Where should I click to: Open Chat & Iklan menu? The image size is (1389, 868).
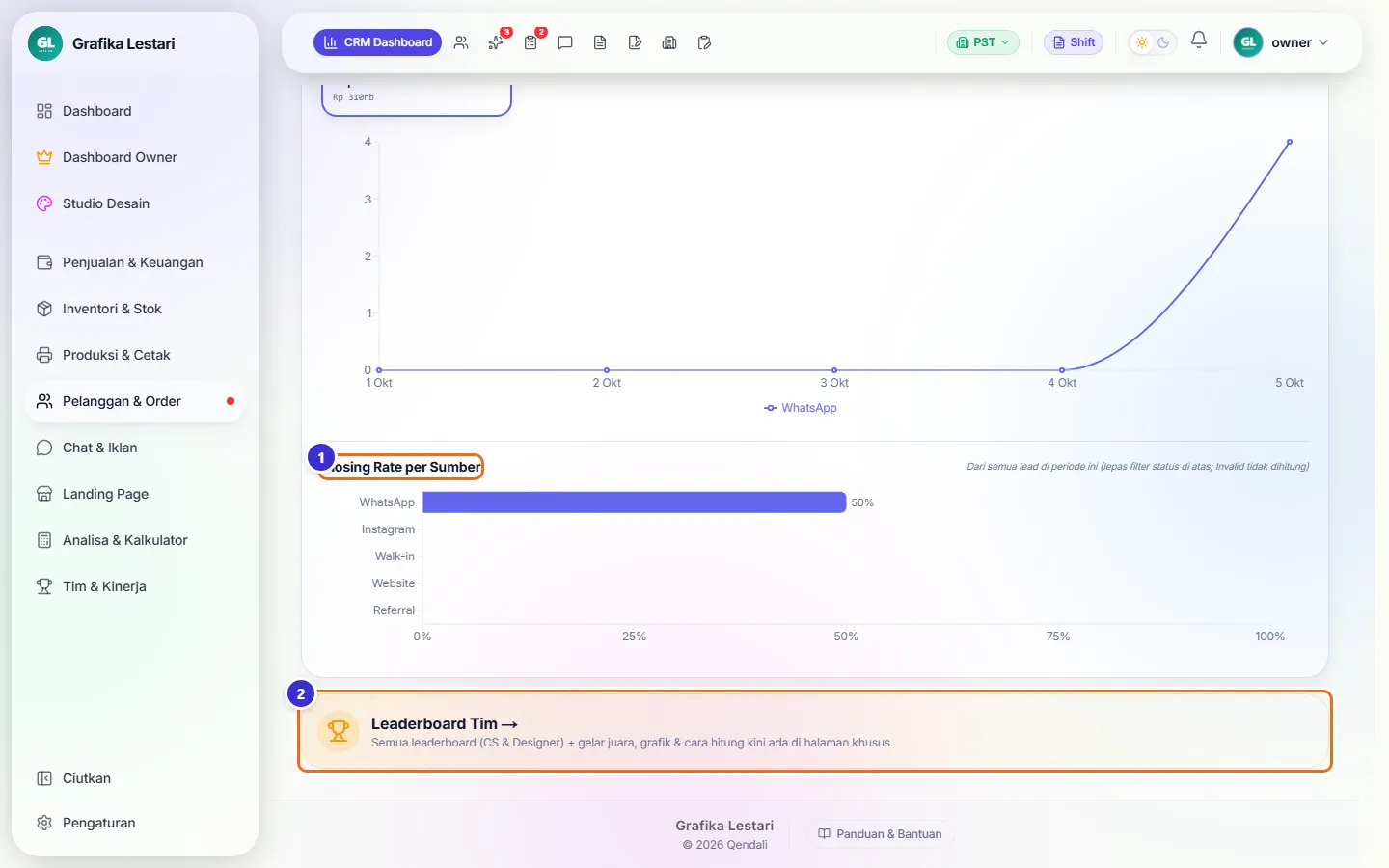(x=135, y=448)
